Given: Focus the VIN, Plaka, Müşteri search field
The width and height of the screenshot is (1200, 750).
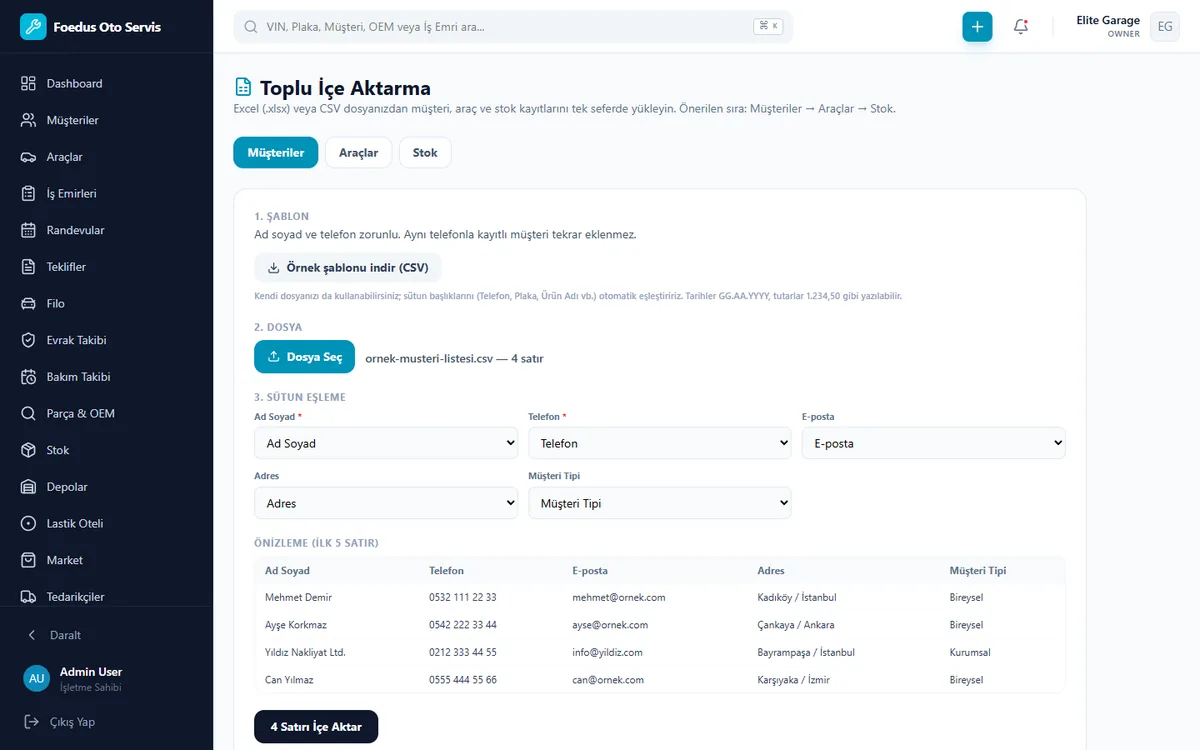Looking at the screenshot, I should pos(513,27).
